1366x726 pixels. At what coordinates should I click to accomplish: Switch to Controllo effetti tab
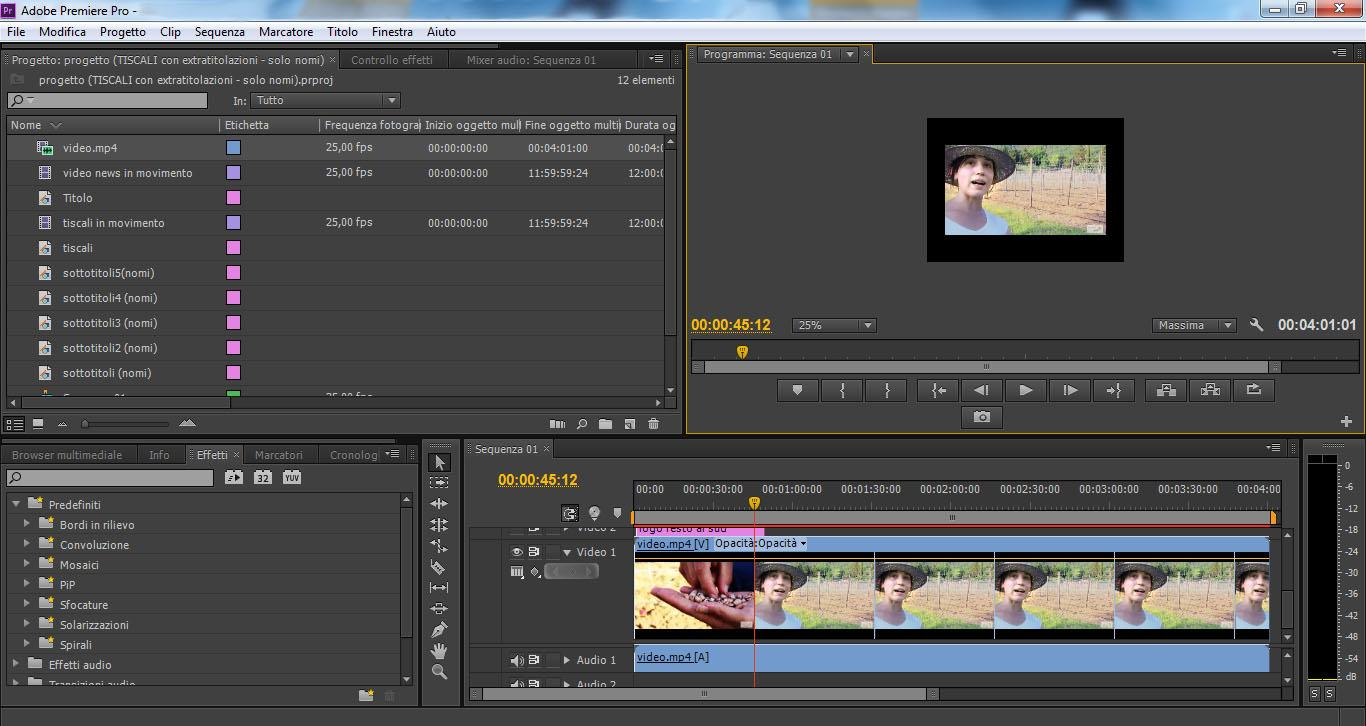pyautogui.click(x=392, y=60)
